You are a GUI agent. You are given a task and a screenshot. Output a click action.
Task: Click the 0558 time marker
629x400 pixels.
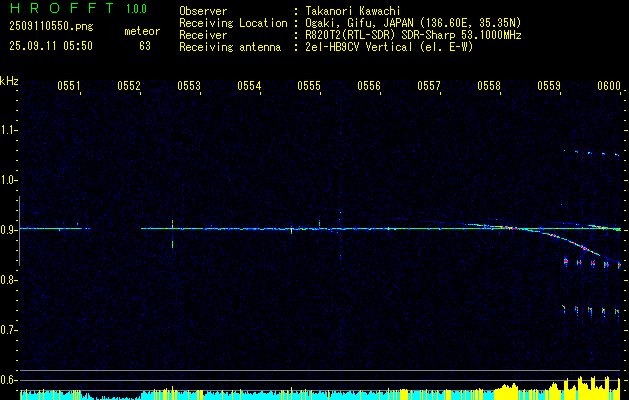point(489,85)
